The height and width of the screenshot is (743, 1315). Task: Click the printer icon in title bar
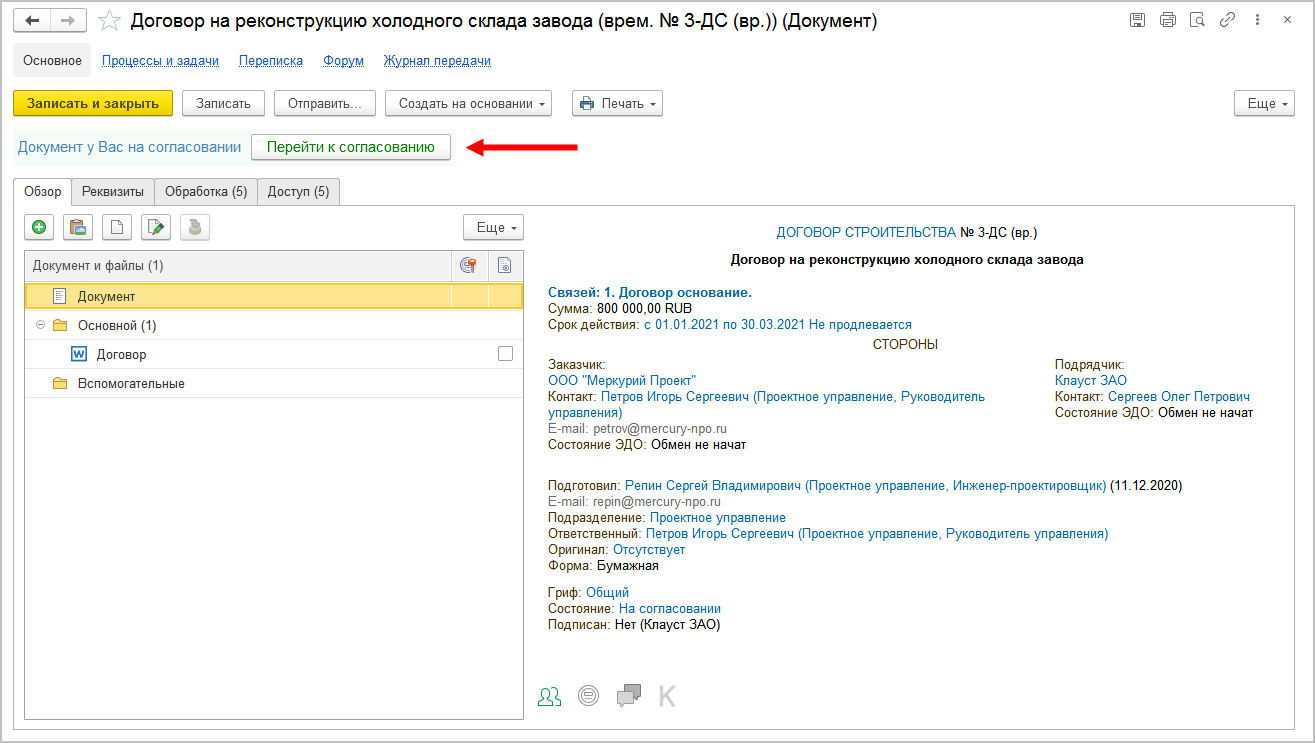(x=1167, y=20)
